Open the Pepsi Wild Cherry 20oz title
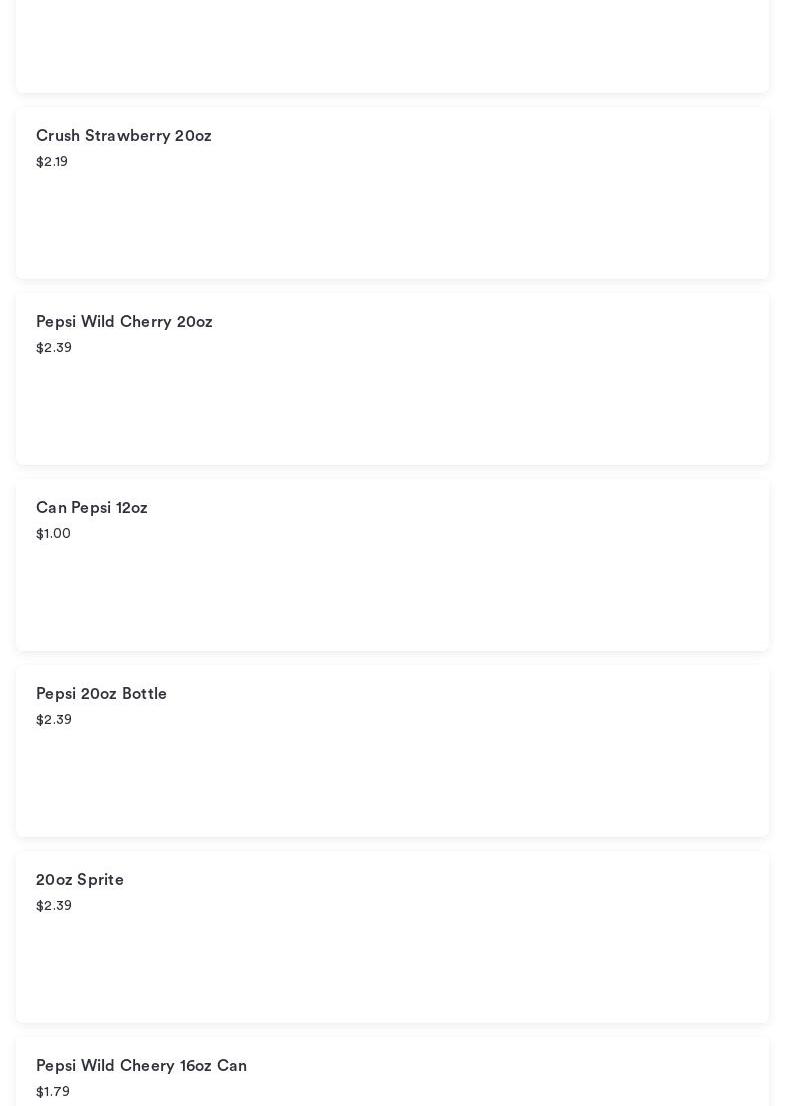785x1106 pixels. coord(124,322)
